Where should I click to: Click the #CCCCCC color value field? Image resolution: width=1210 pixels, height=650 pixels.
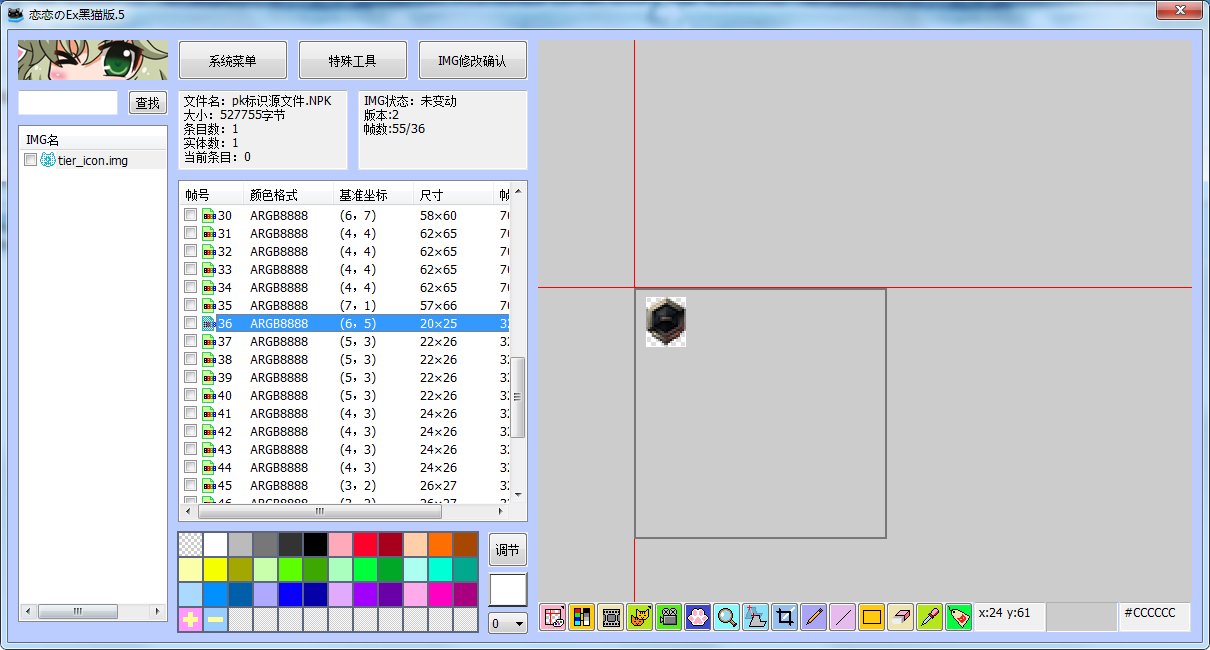pyautogui.click(x=1155, y=616)
